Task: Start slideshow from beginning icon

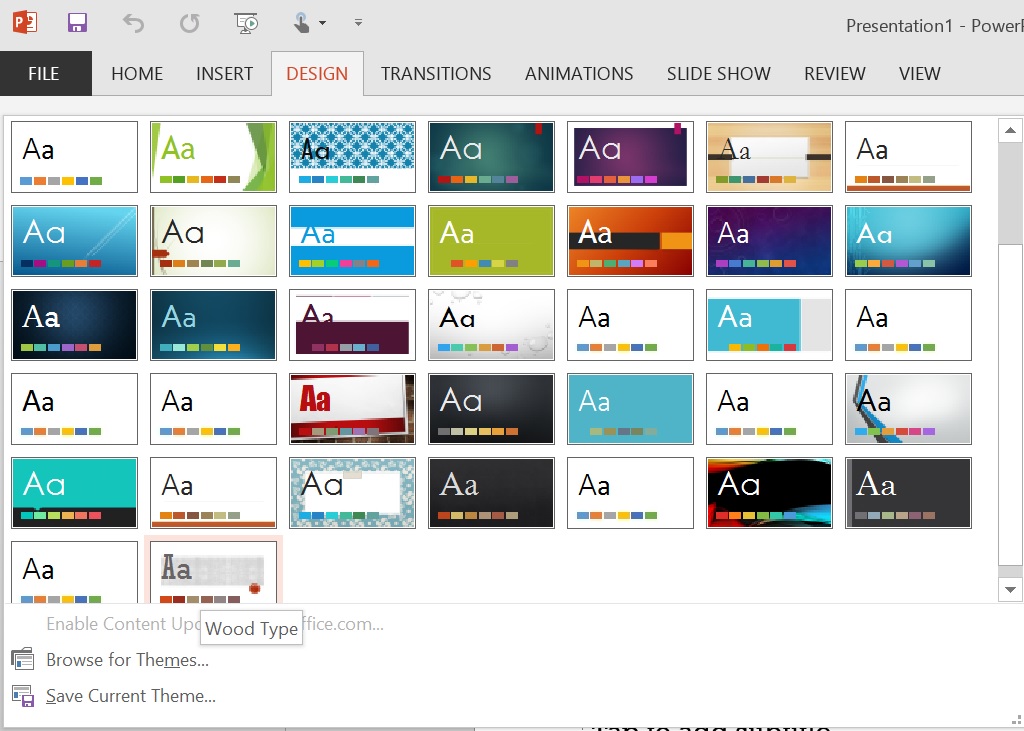Action: pos(246,23)
